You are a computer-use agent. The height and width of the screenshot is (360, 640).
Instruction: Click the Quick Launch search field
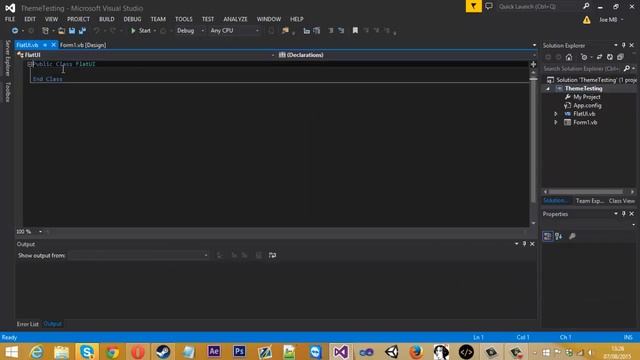tap(540, 7)
